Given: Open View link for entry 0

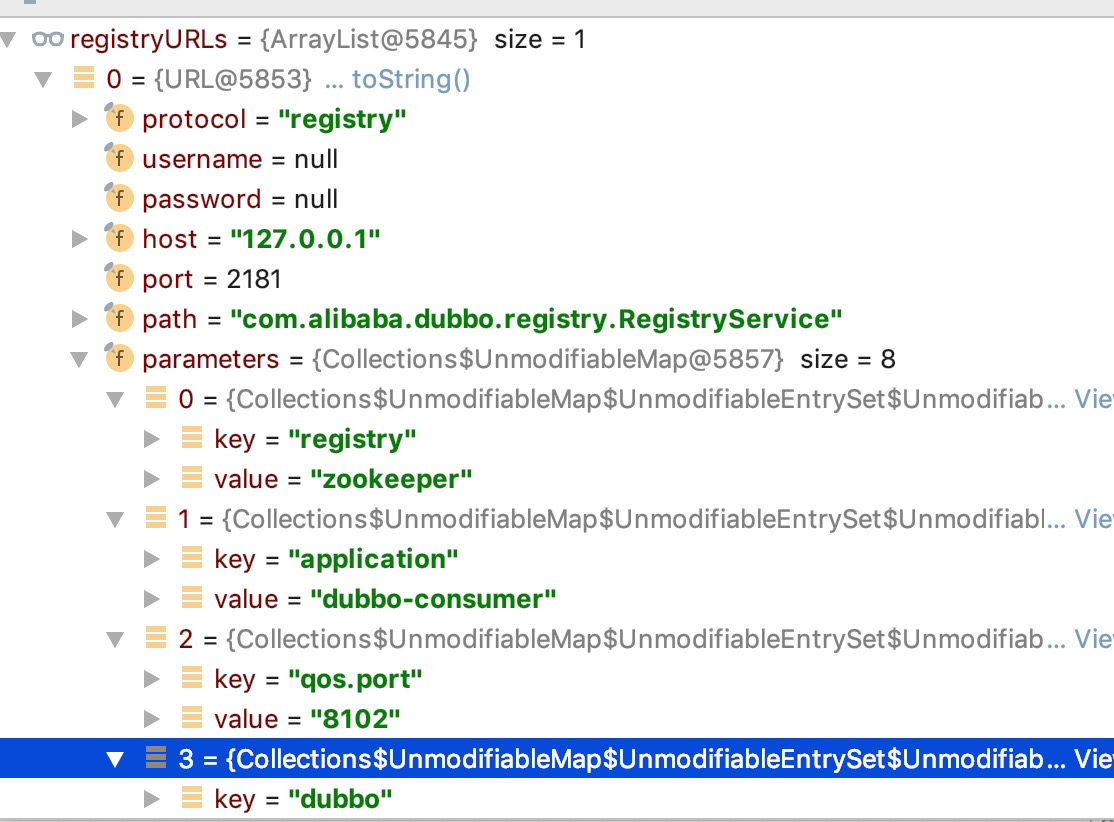Looking at the screenshot, I should 1093,399.
